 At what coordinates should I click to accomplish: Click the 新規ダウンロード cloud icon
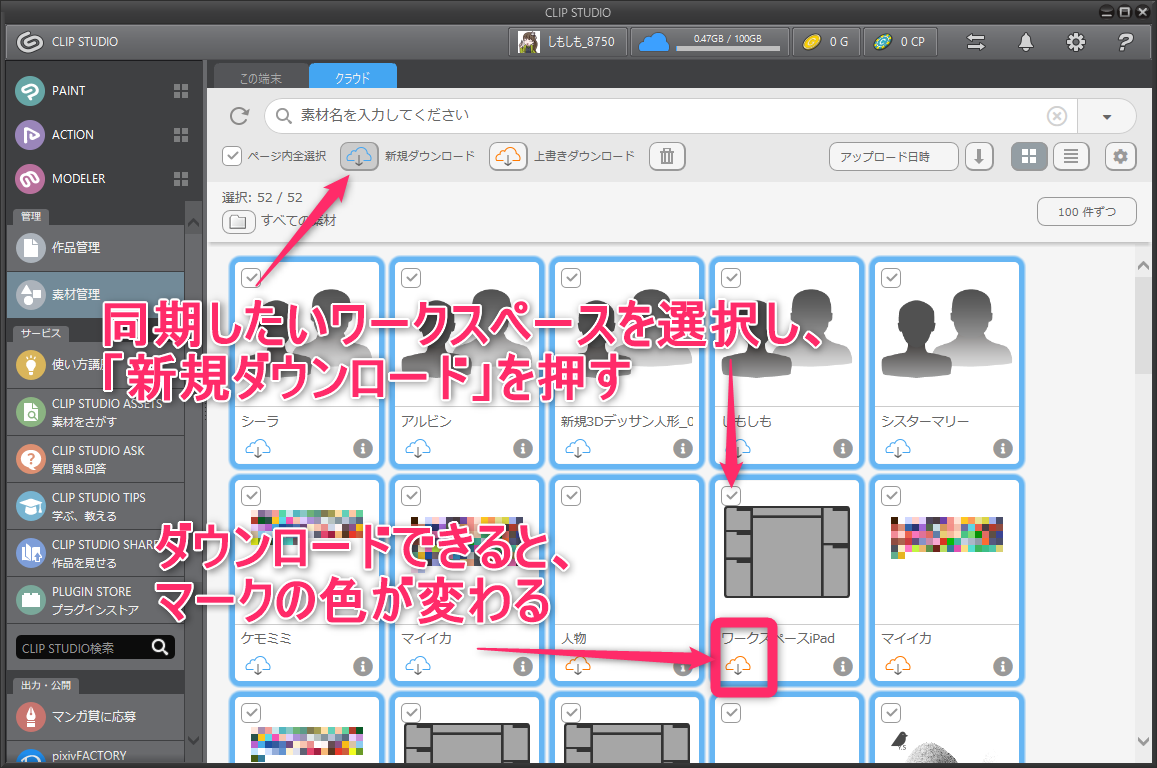358,156
